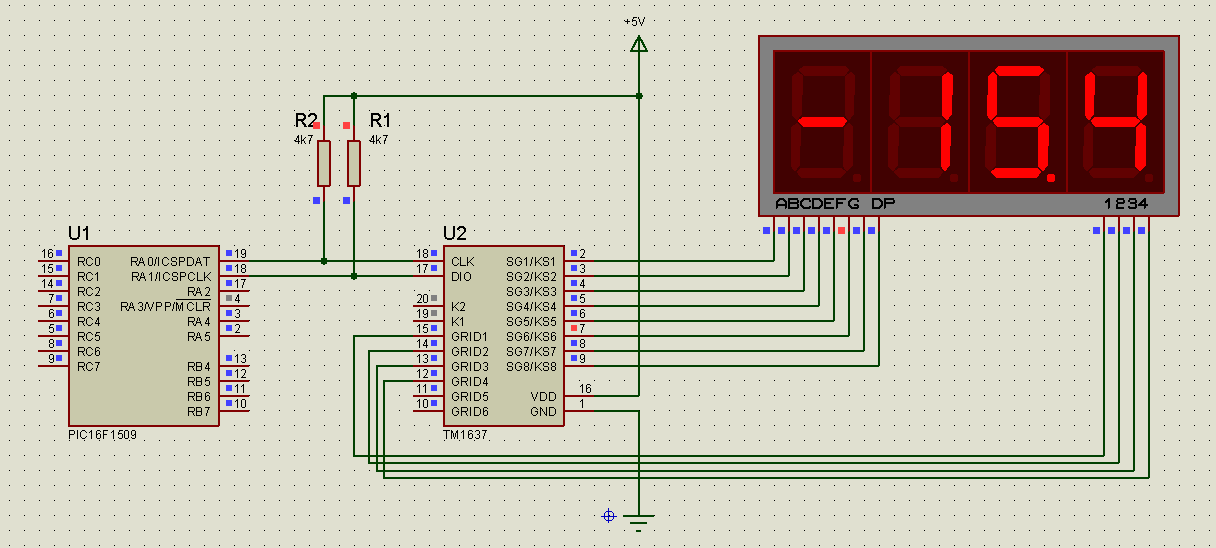The image size is (1216, 548).
Task: Click the ground terminal symbol
Action: pos(639,520)
